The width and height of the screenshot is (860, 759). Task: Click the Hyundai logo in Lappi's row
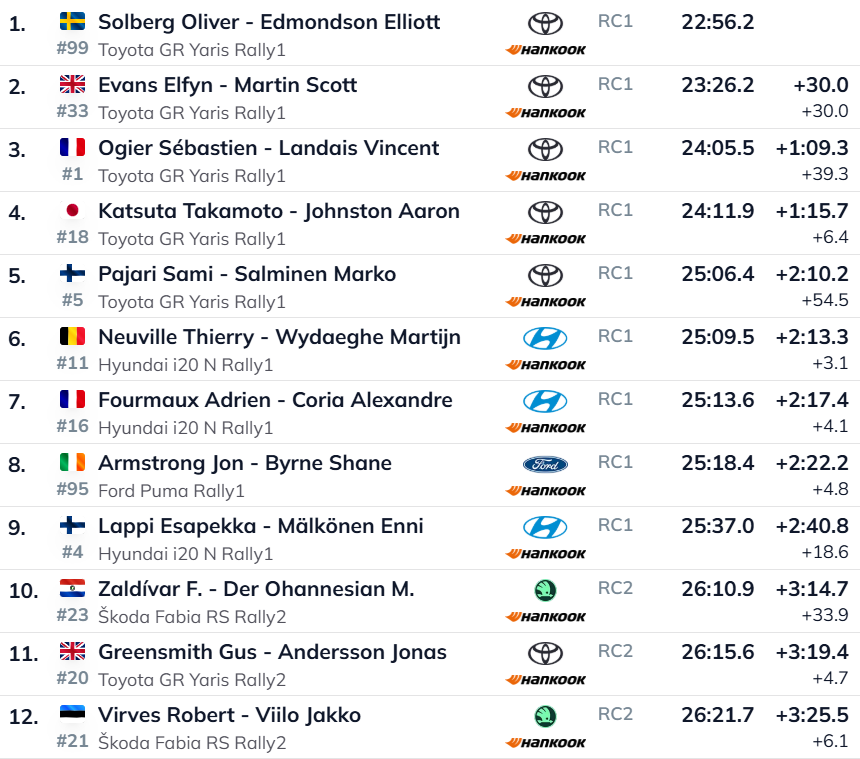pos(545,527)
